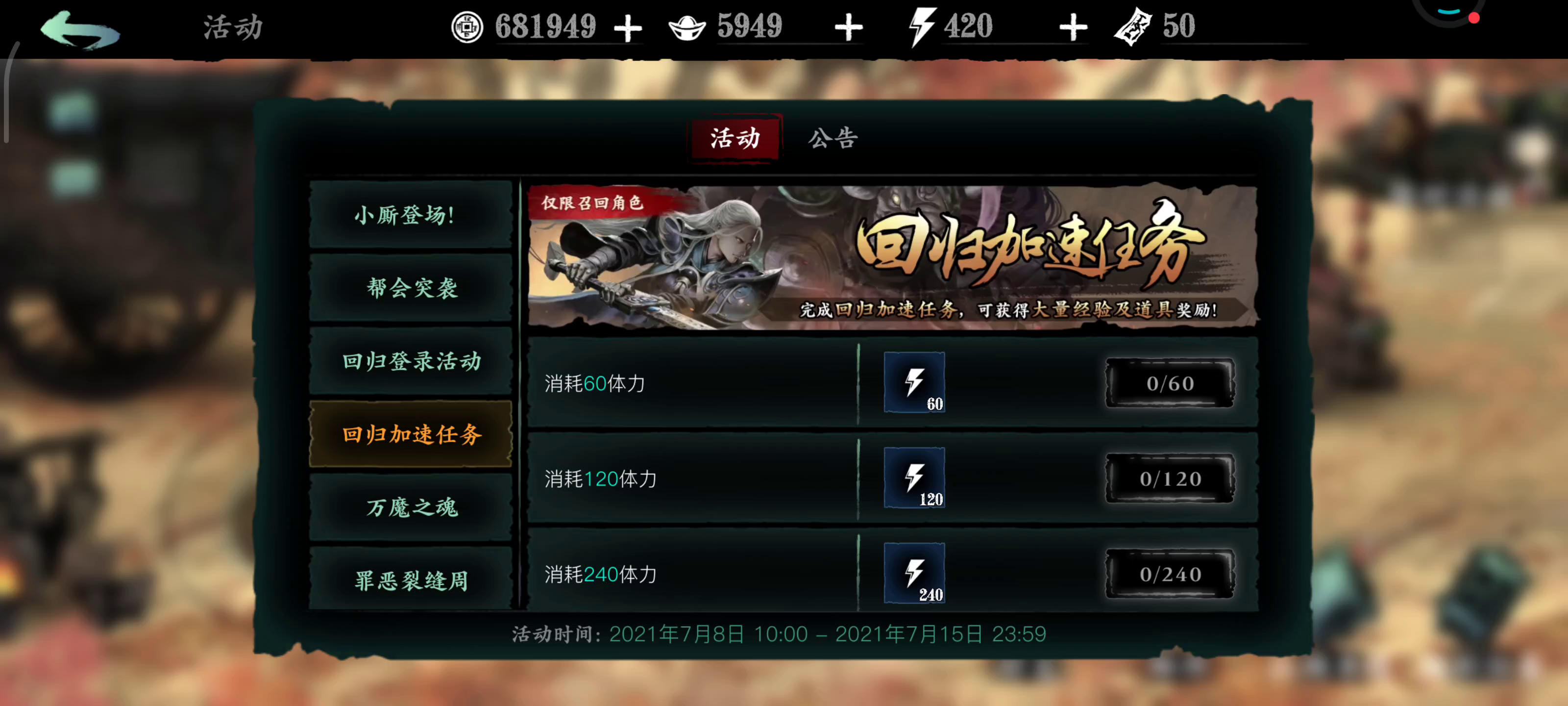Viewport: 1568px width, 706px height.
Task: Open the 帮会突袭 event
Action: (411, 287)
